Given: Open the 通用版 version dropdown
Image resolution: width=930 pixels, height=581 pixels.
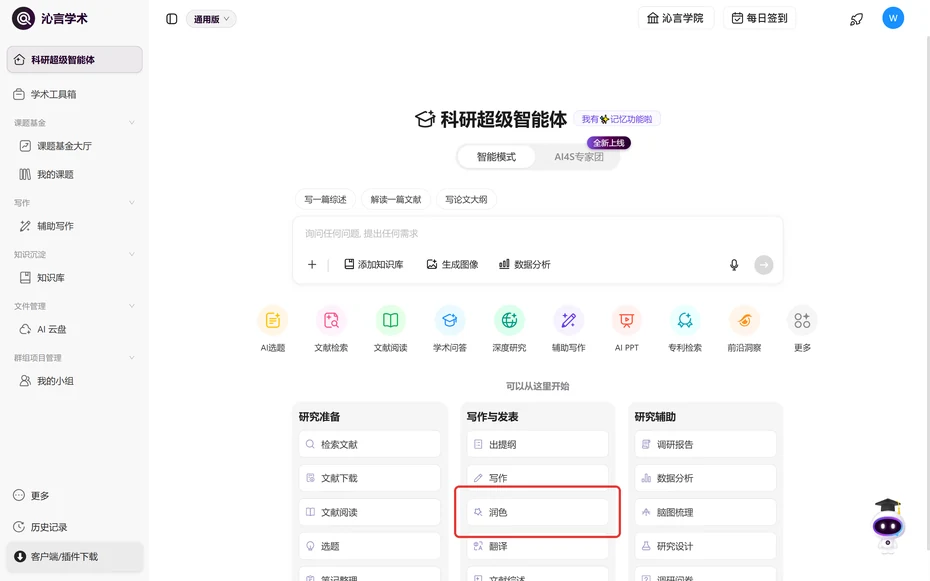Looking at the screenshot, I should pos(211,19).
